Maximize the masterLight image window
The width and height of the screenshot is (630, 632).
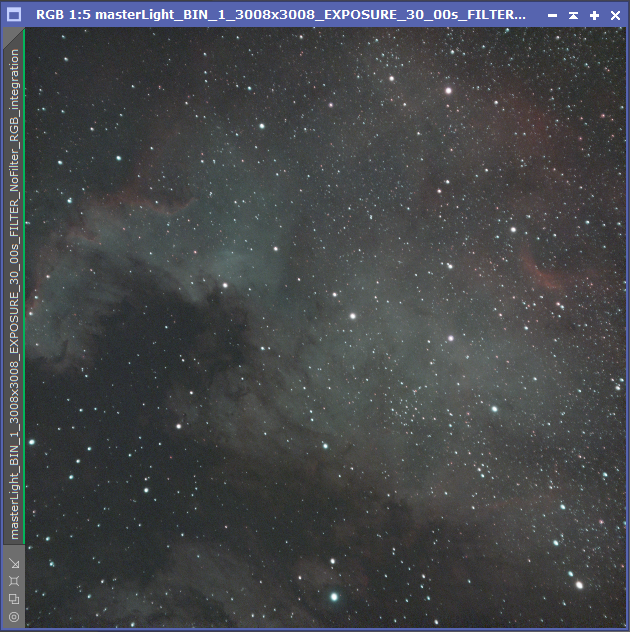pos(594,15)
